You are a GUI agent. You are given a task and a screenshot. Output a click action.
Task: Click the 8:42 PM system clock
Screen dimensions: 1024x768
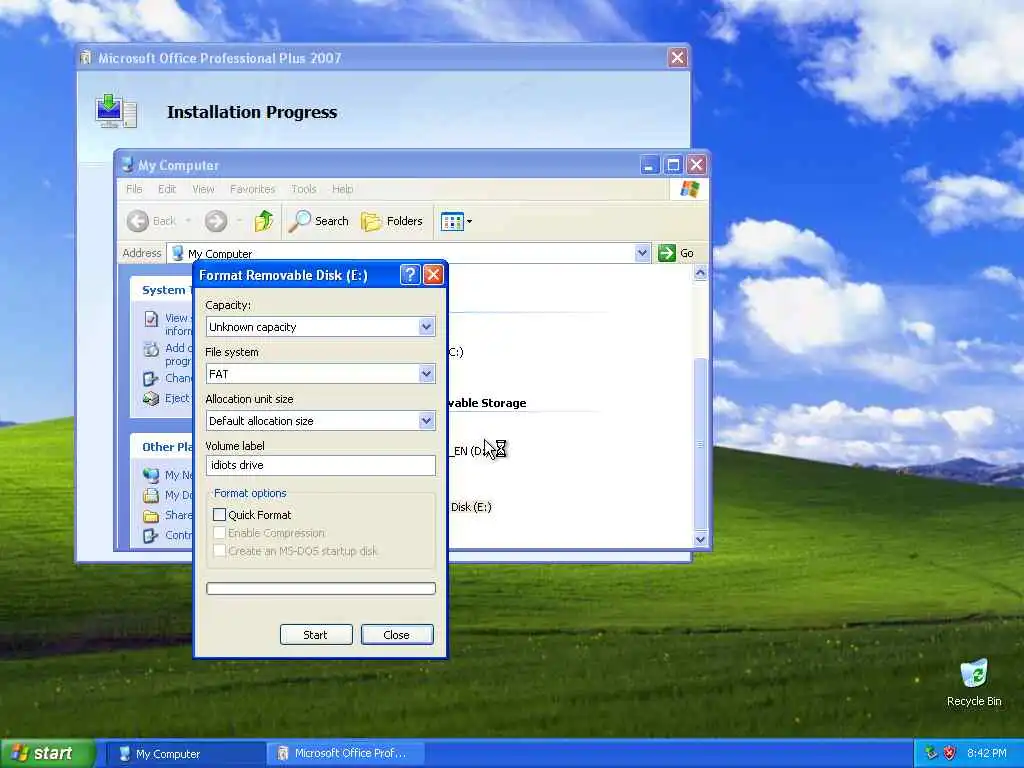pos(987,753)
